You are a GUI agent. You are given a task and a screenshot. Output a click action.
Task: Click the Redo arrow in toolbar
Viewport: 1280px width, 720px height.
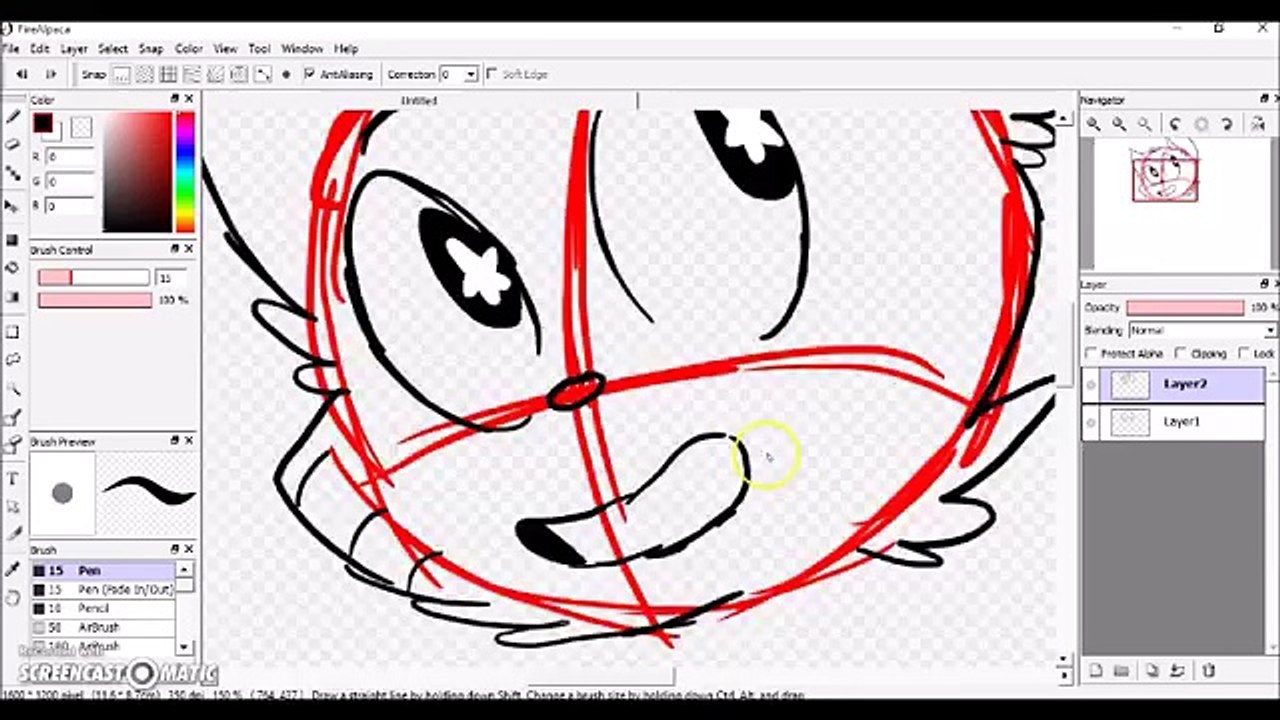click(x=51, y=74)
